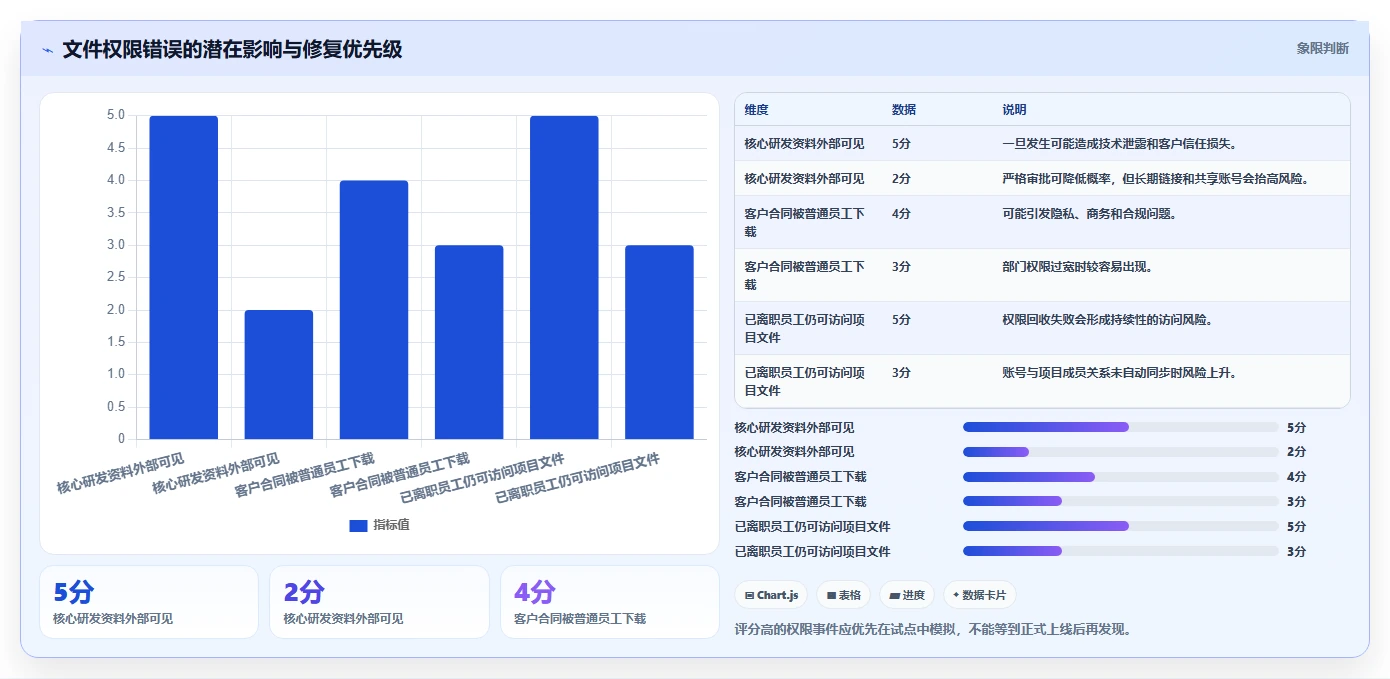Click the 核心研发资料外部可见 progress bar showing 2分
Screen dimensions: 1390x679
1121,452
